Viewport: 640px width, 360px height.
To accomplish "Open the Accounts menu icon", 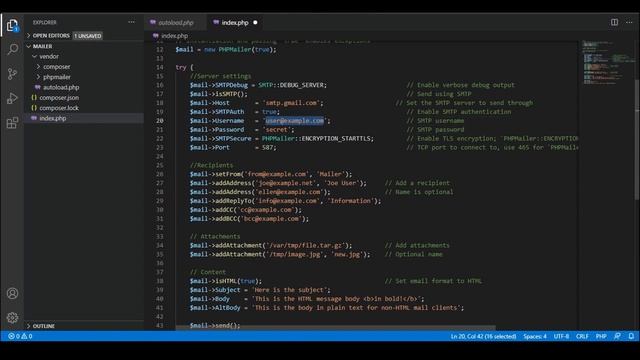I will click(x=12, y=293).
